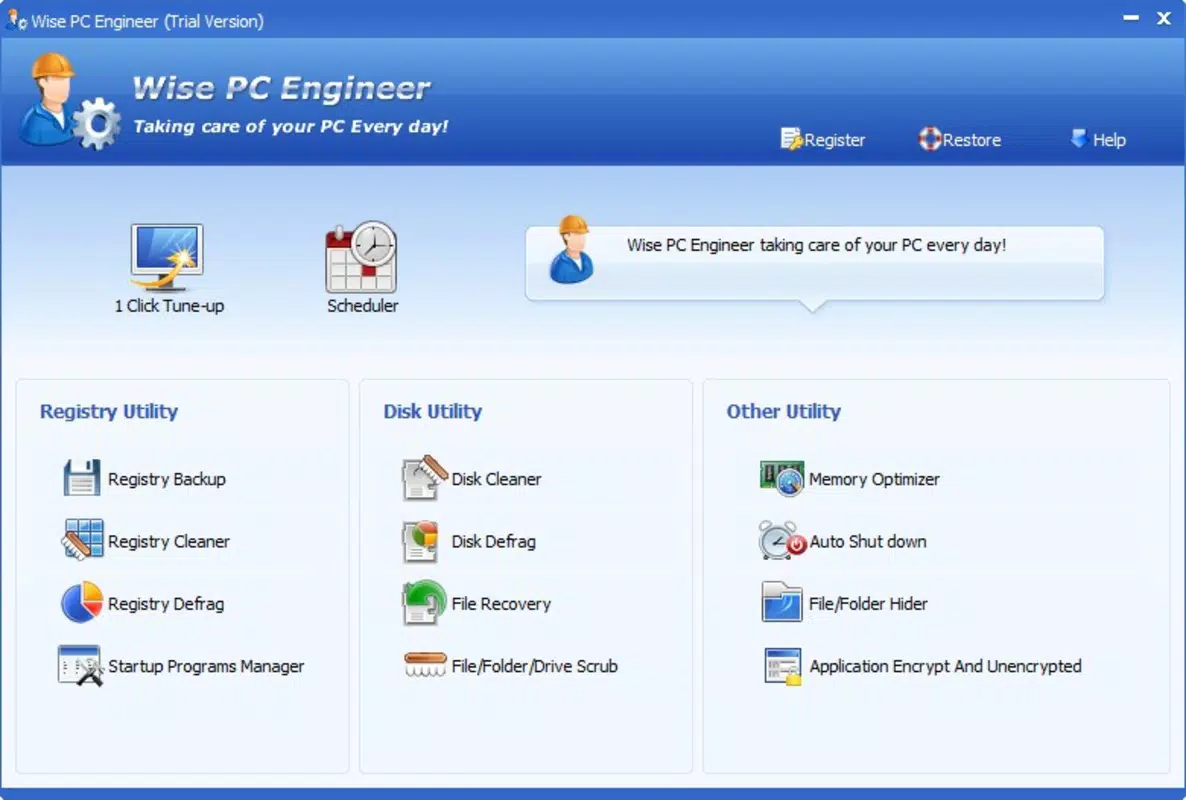Open Disk Cleaner text link

[x=496, y=479]
